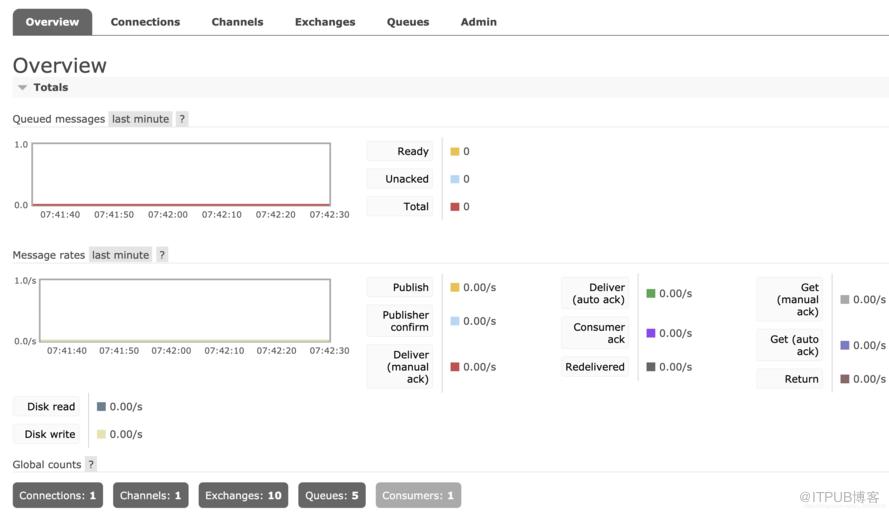889x512 pixels.
Task: Click the Publisher confirm color swatch
Action: (455, 321)
